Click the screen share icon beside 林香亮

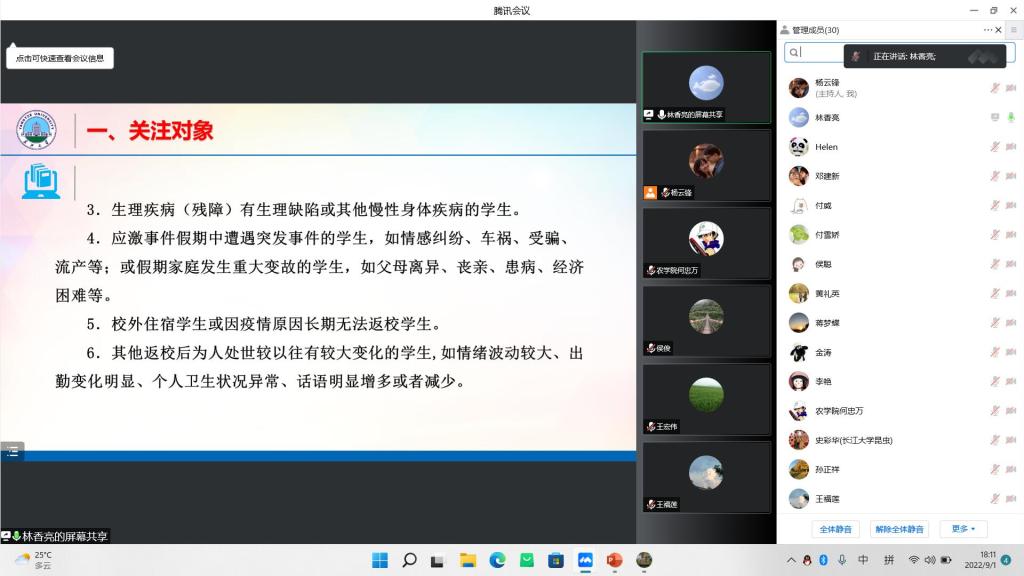pos(995,118)
